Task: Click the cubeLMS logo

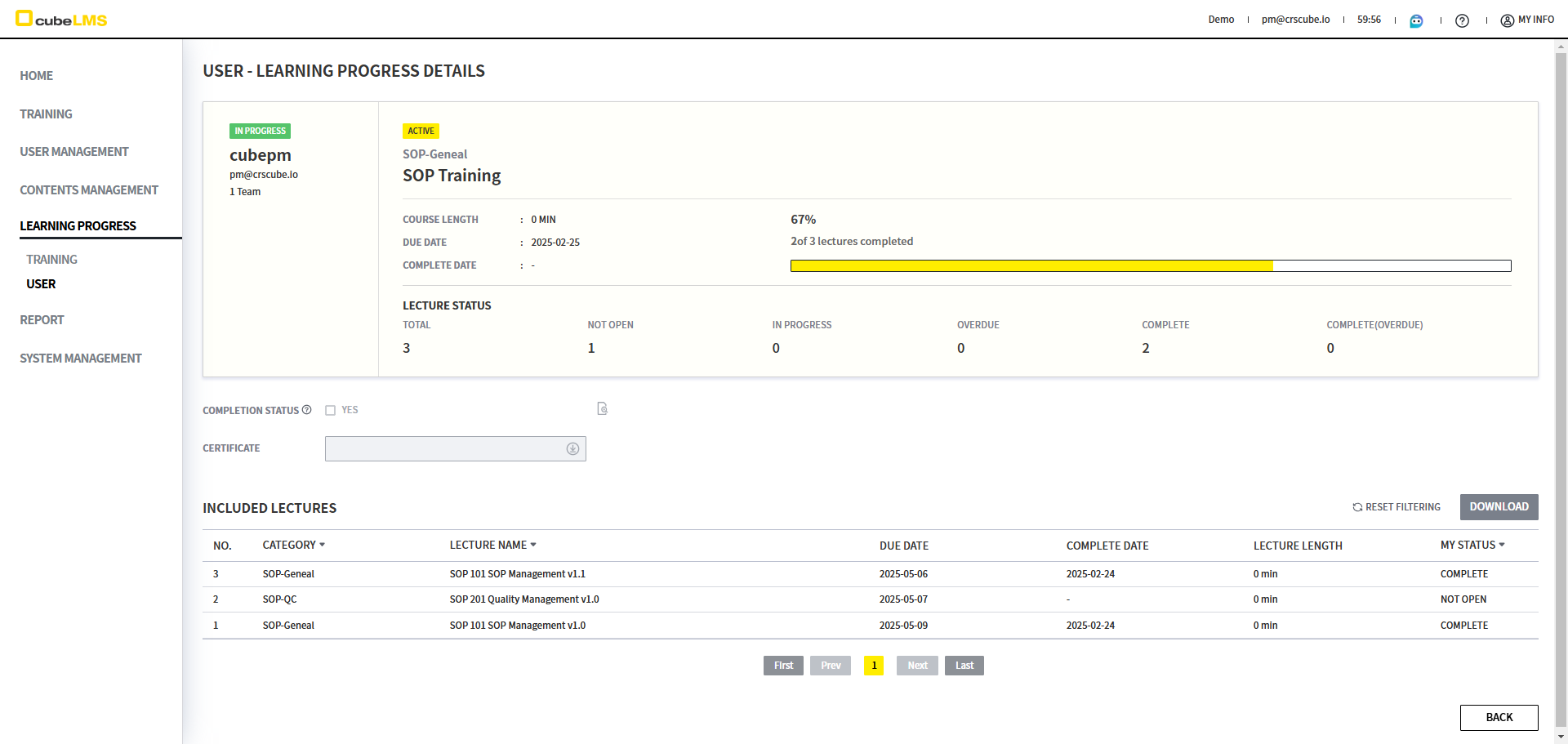Action: [62, 19]
